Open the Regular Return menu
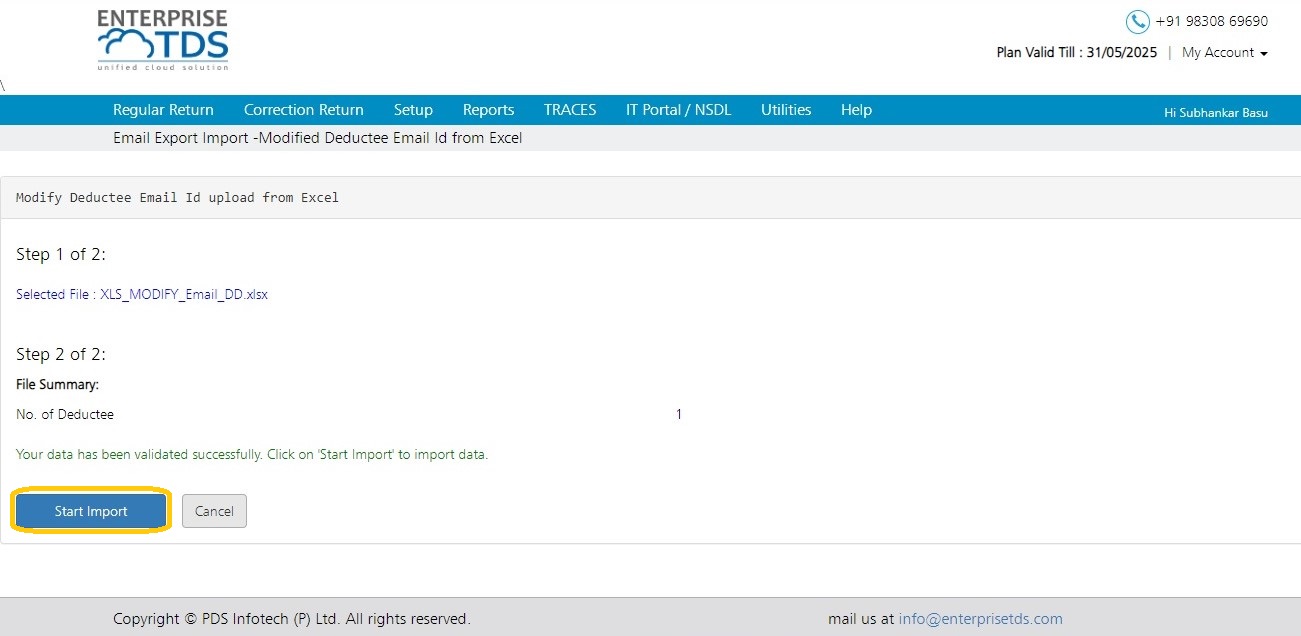Viewport: 1301px width, 636px height. click(163, 110)
